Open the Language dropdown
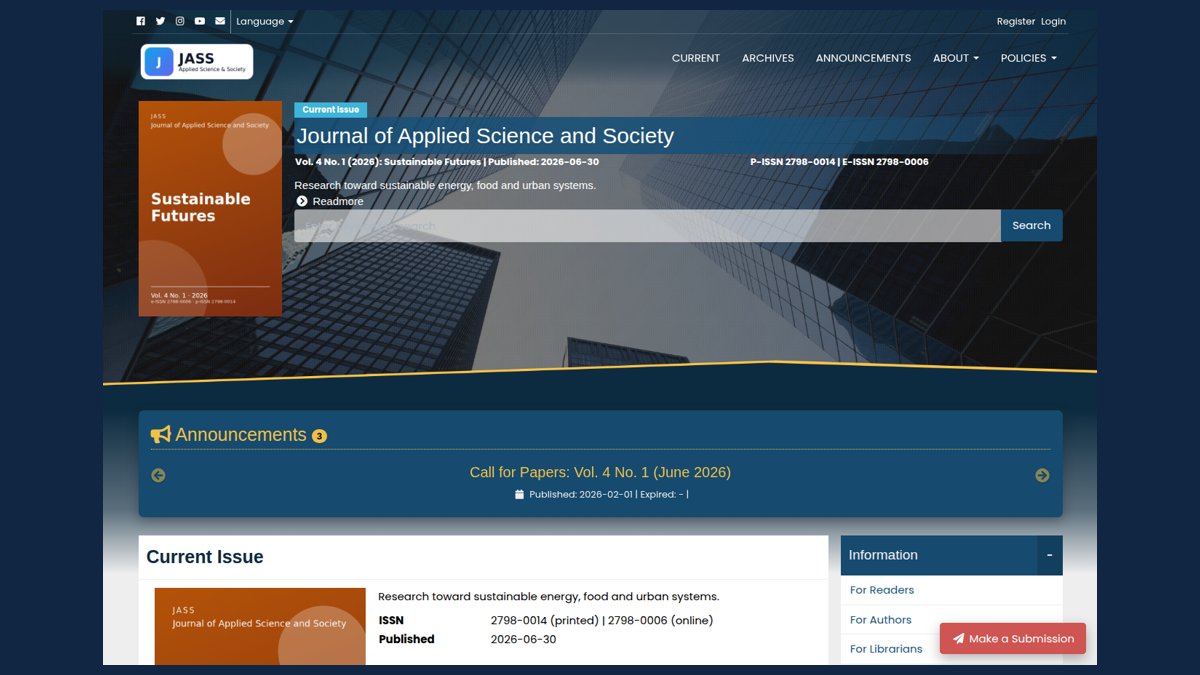The height and width of the screenshot is (675, 1200). [x=265, y=21]
